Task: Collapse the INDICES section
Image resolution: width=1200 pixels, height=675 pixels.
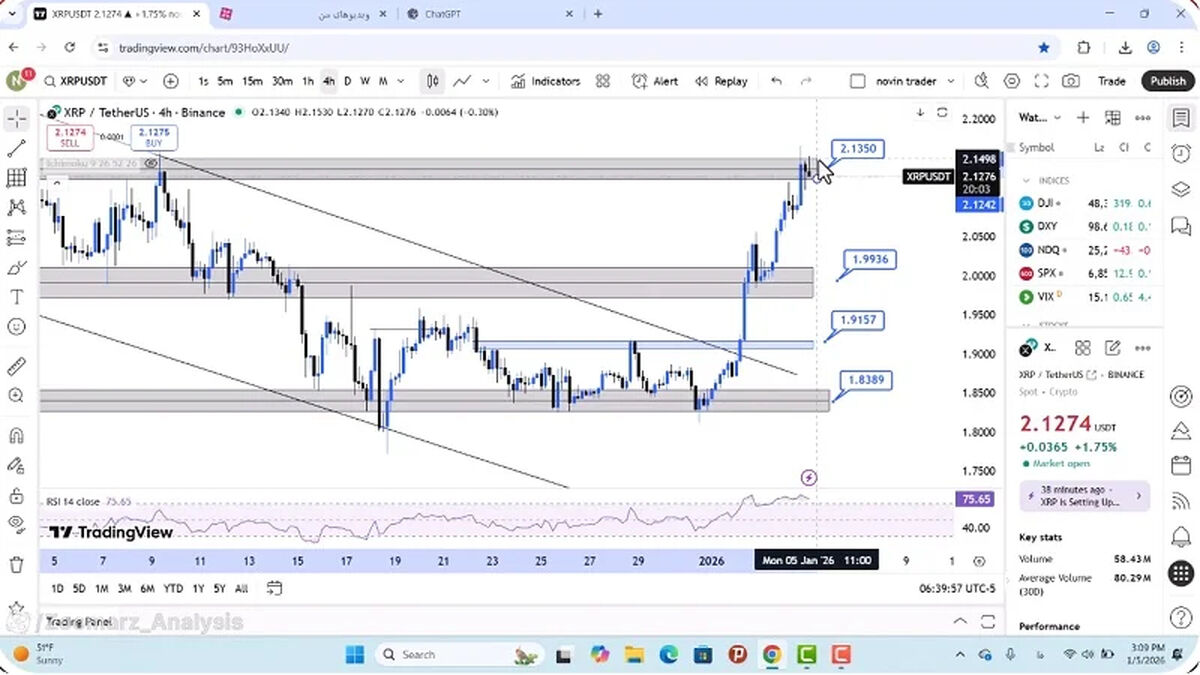Action: (x=1026, y=181)
